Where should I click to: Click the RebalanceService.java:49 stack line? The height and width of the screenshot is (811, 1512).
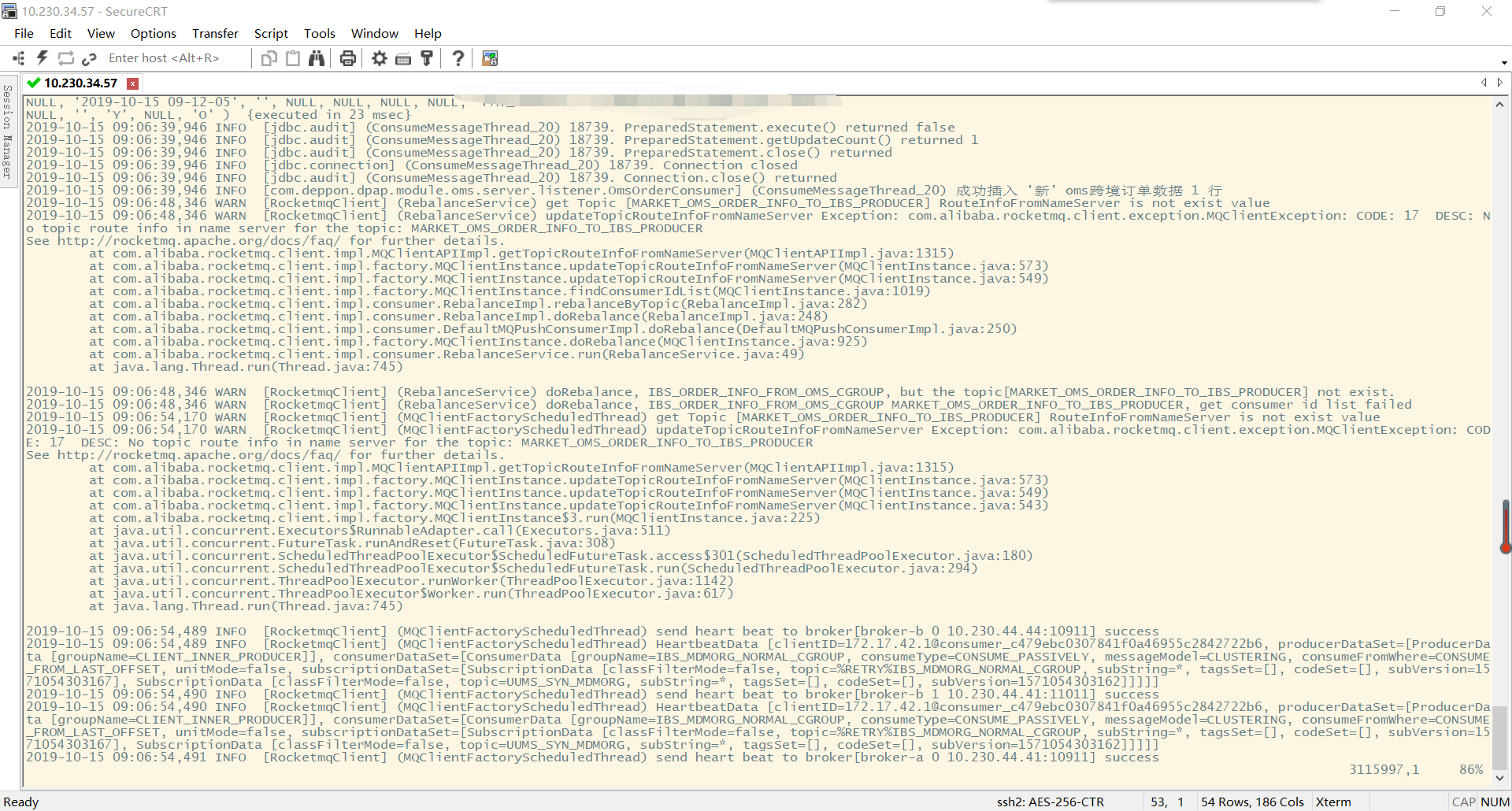[x=447, y=354]
